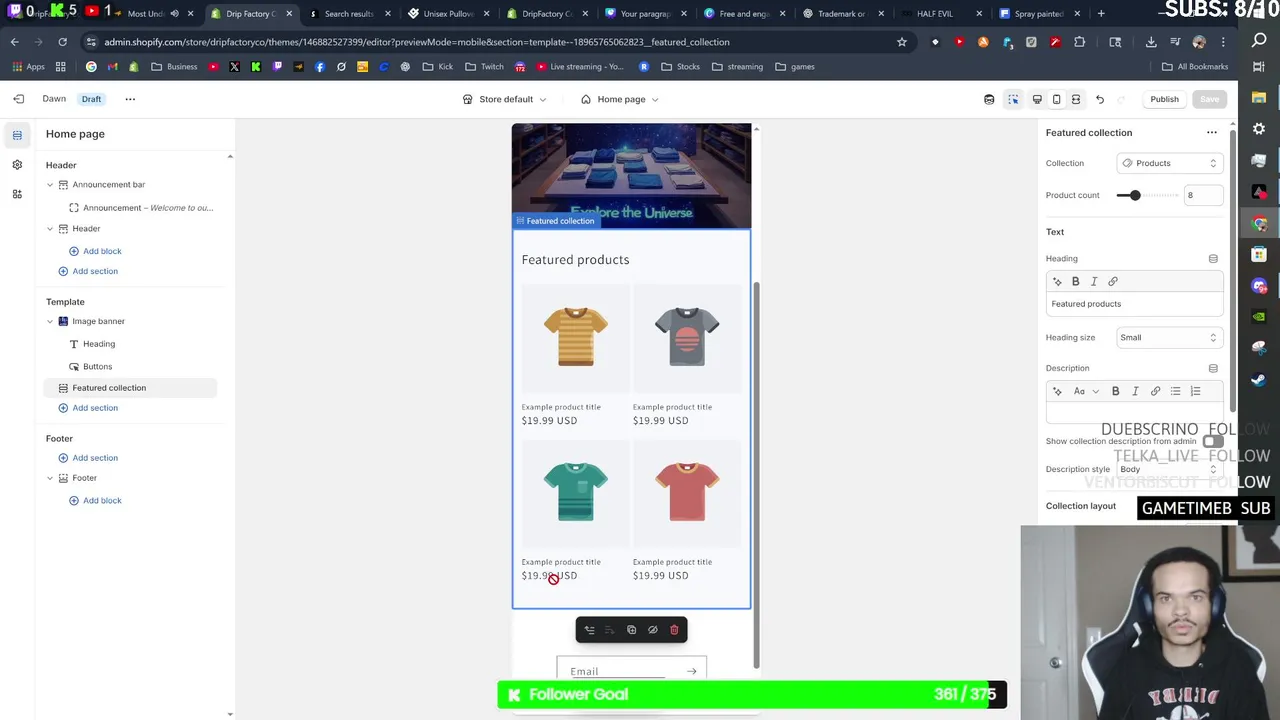Adjust the Product count slider
The width and height of the screenshot is (1280, 720).
tap(1135, 195)
